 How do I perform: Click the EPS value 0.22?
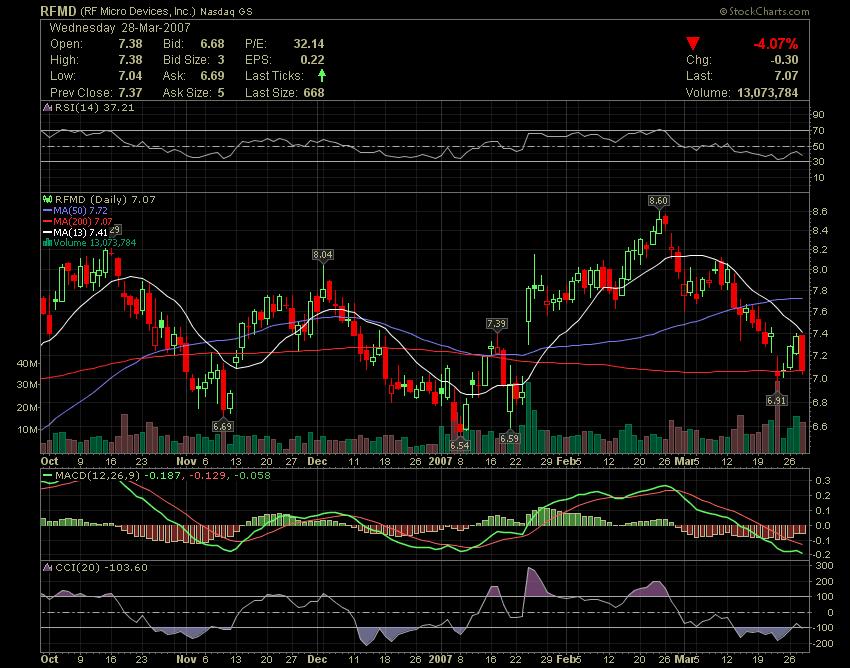click(312, 60)
